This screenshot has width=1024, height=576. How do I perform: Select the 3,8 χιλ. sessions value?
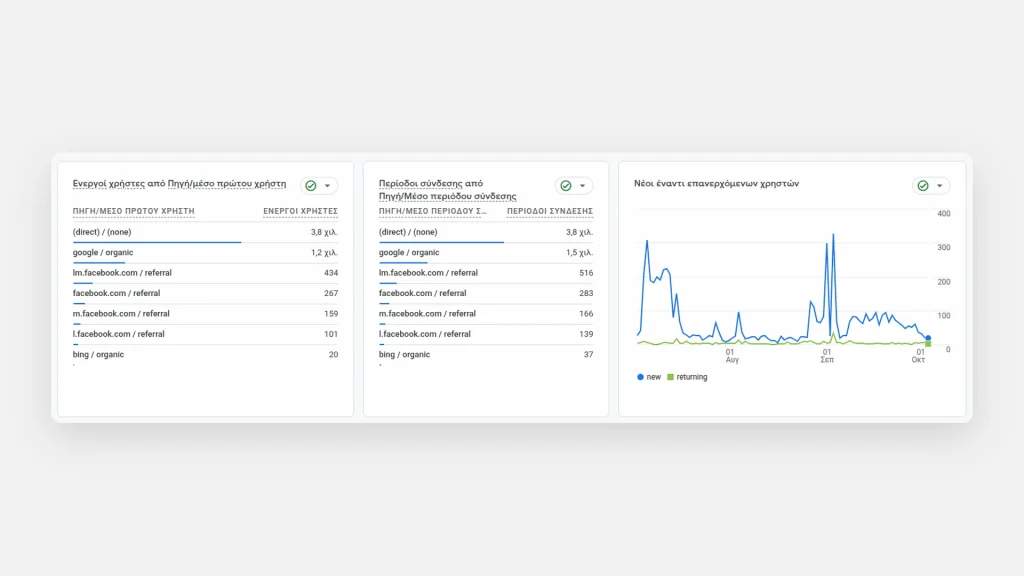579,232
